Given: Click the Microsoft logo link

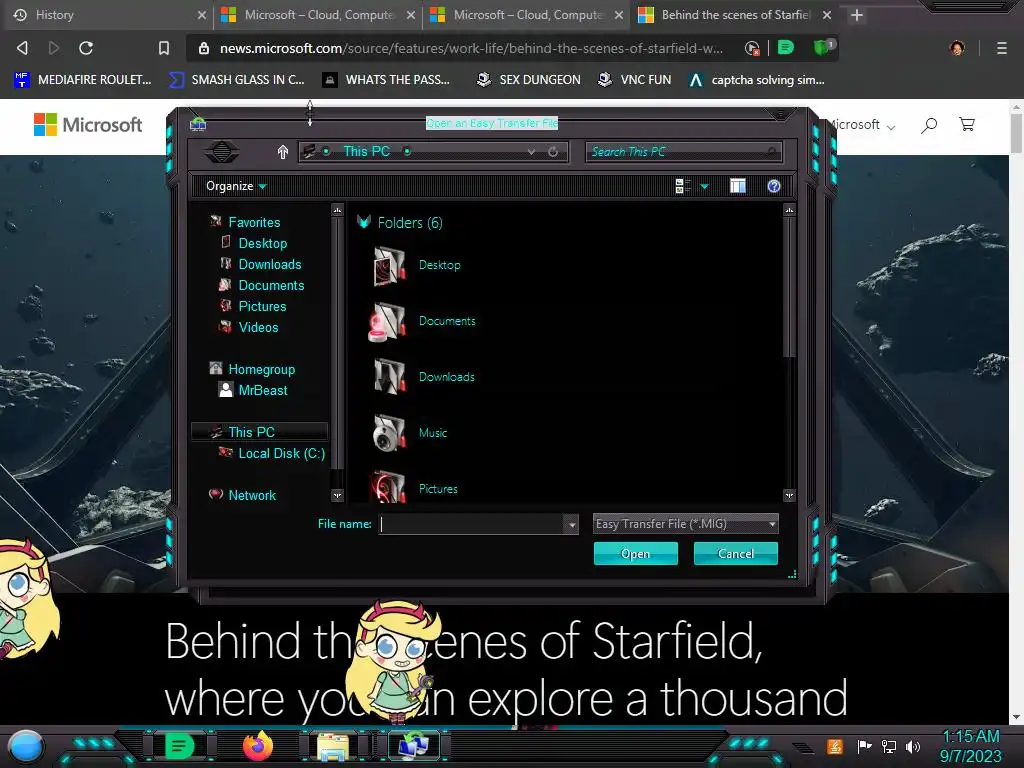Looking at the screenshot, I should [x=88, y=124].
